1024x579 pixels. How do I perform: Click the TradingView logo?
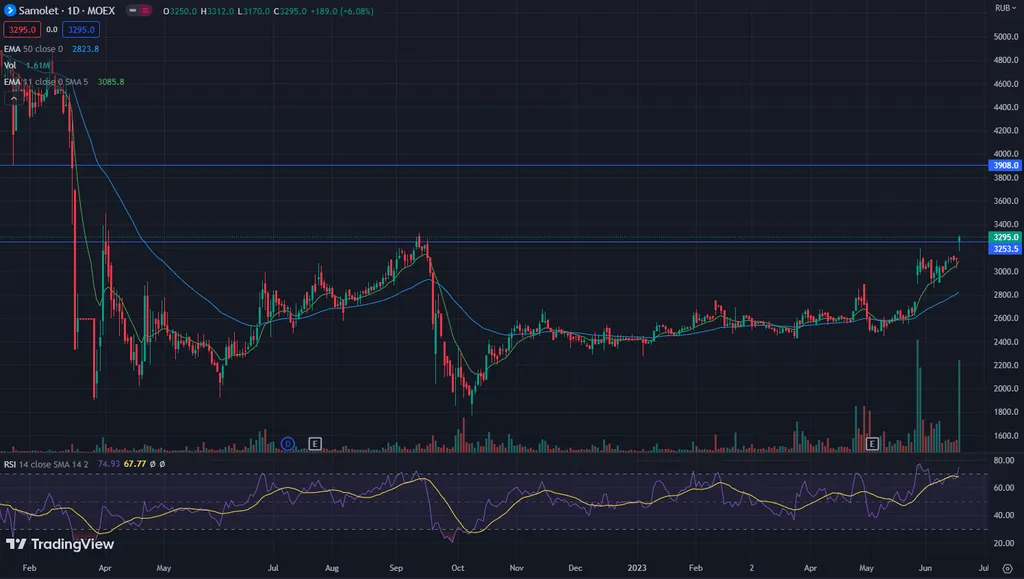pos(60,544)
